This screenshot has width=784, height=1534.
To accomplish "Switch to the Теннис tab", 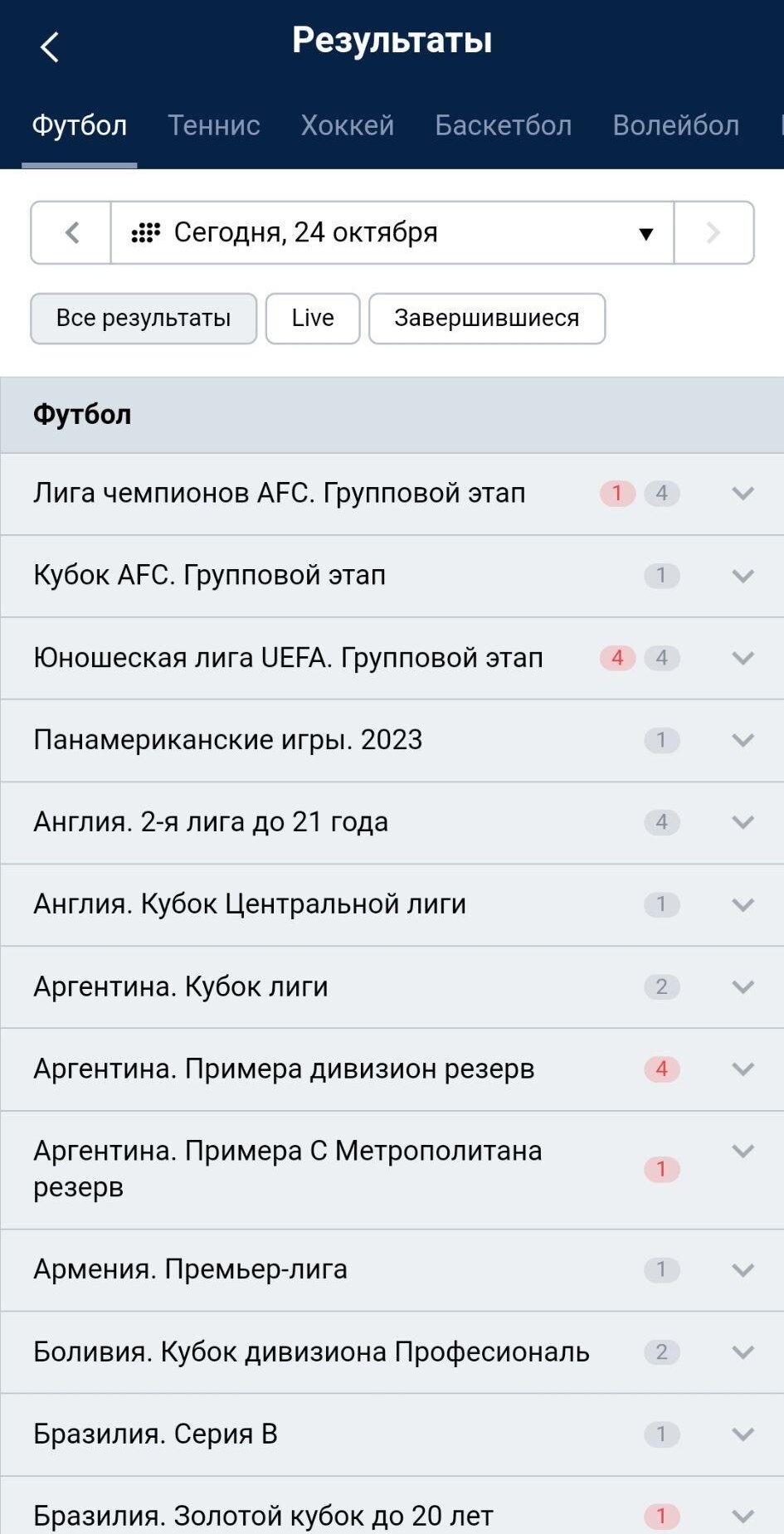I will (214, 125).
